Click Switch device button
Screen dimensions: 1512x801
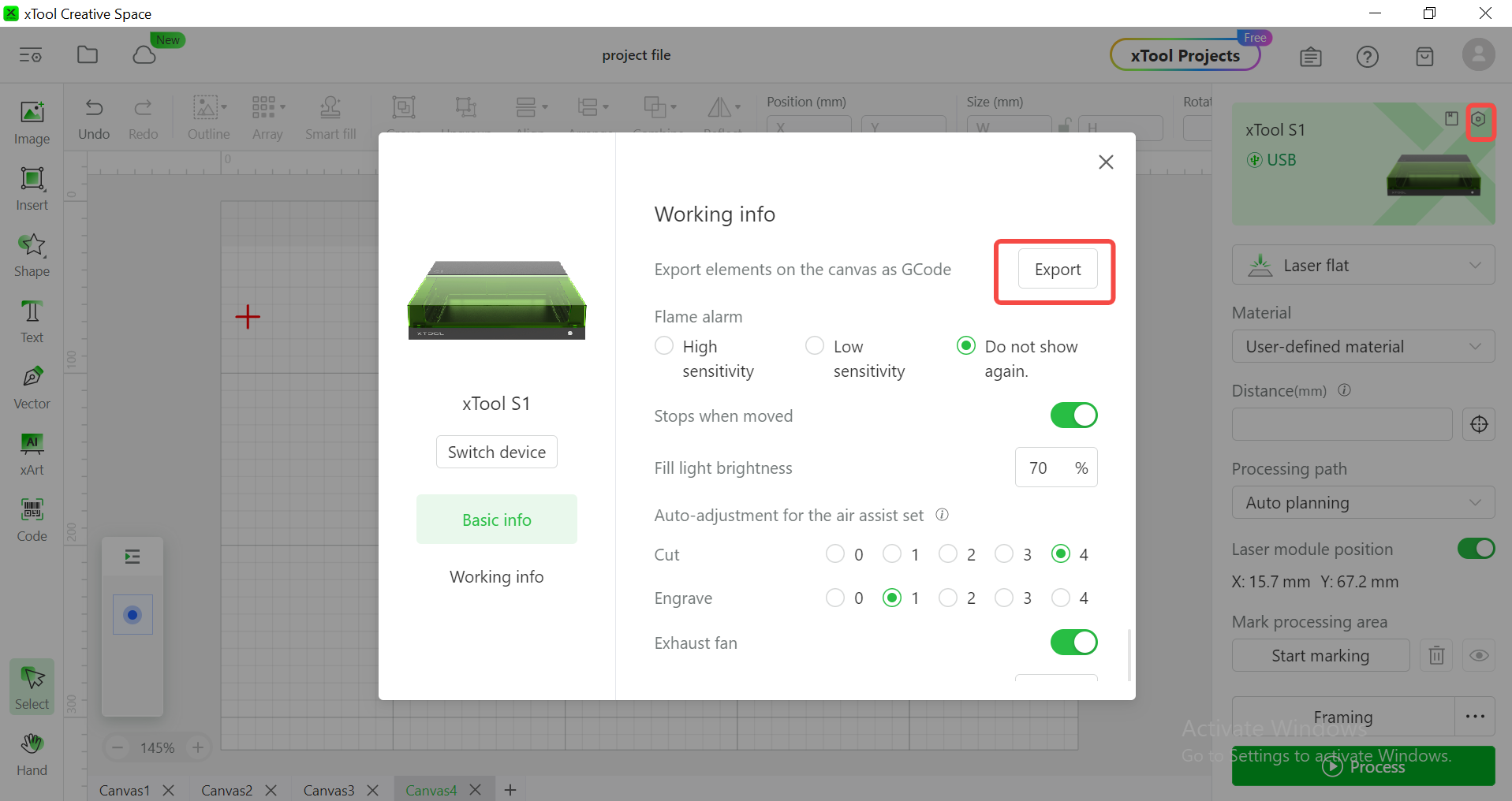[497, 452]
